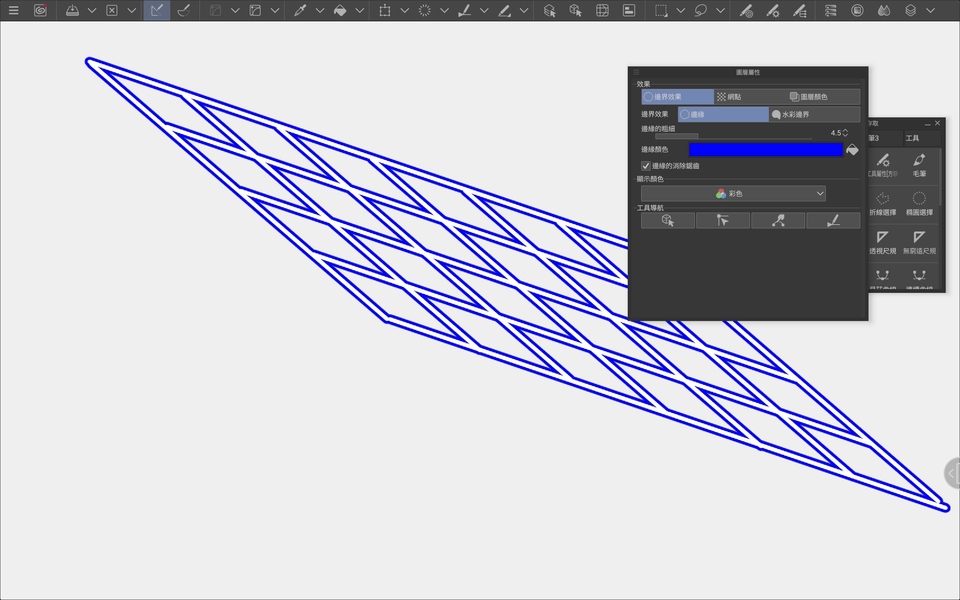The image size is (960, 600).
Task: Switch to the 工具 tab
Action: (915, 138)
